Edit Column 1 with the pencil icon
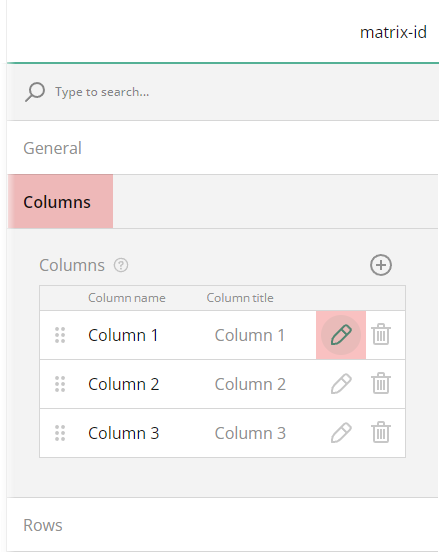This screenshot has width=439, height=552. [341, 335]
